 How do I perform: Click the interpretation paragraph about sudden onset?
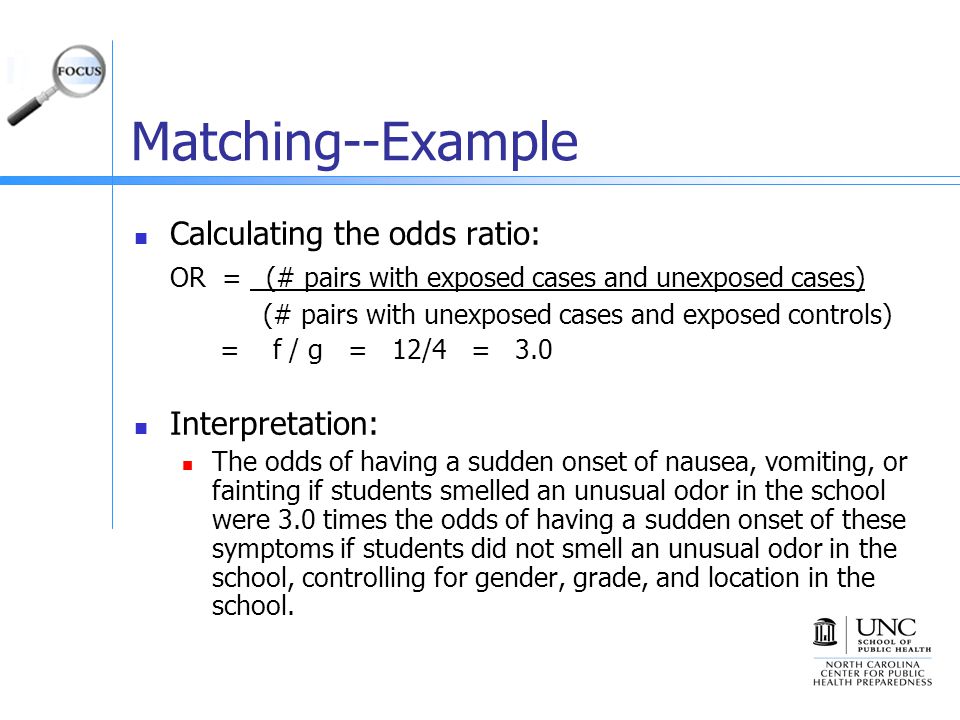pyautogui.click(x=559, y=533)
